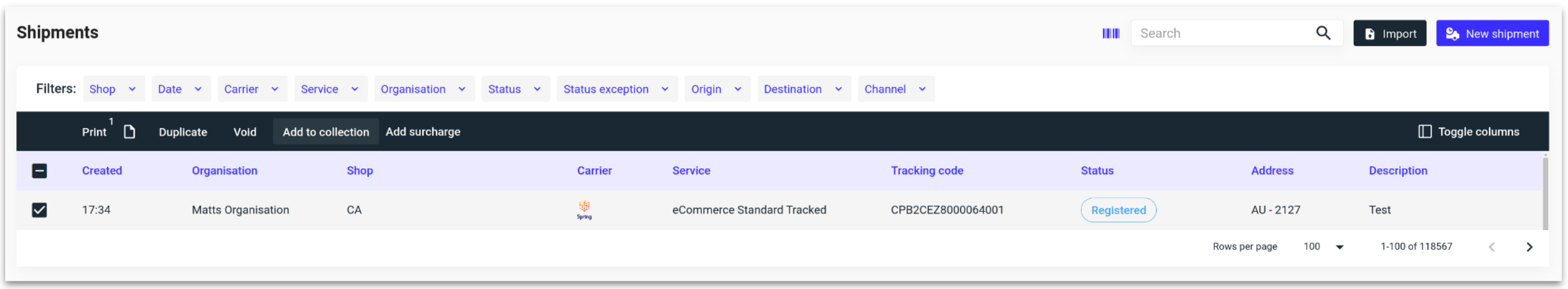
Task: Click the barcode scanner icon
Action: point(1110,34)
